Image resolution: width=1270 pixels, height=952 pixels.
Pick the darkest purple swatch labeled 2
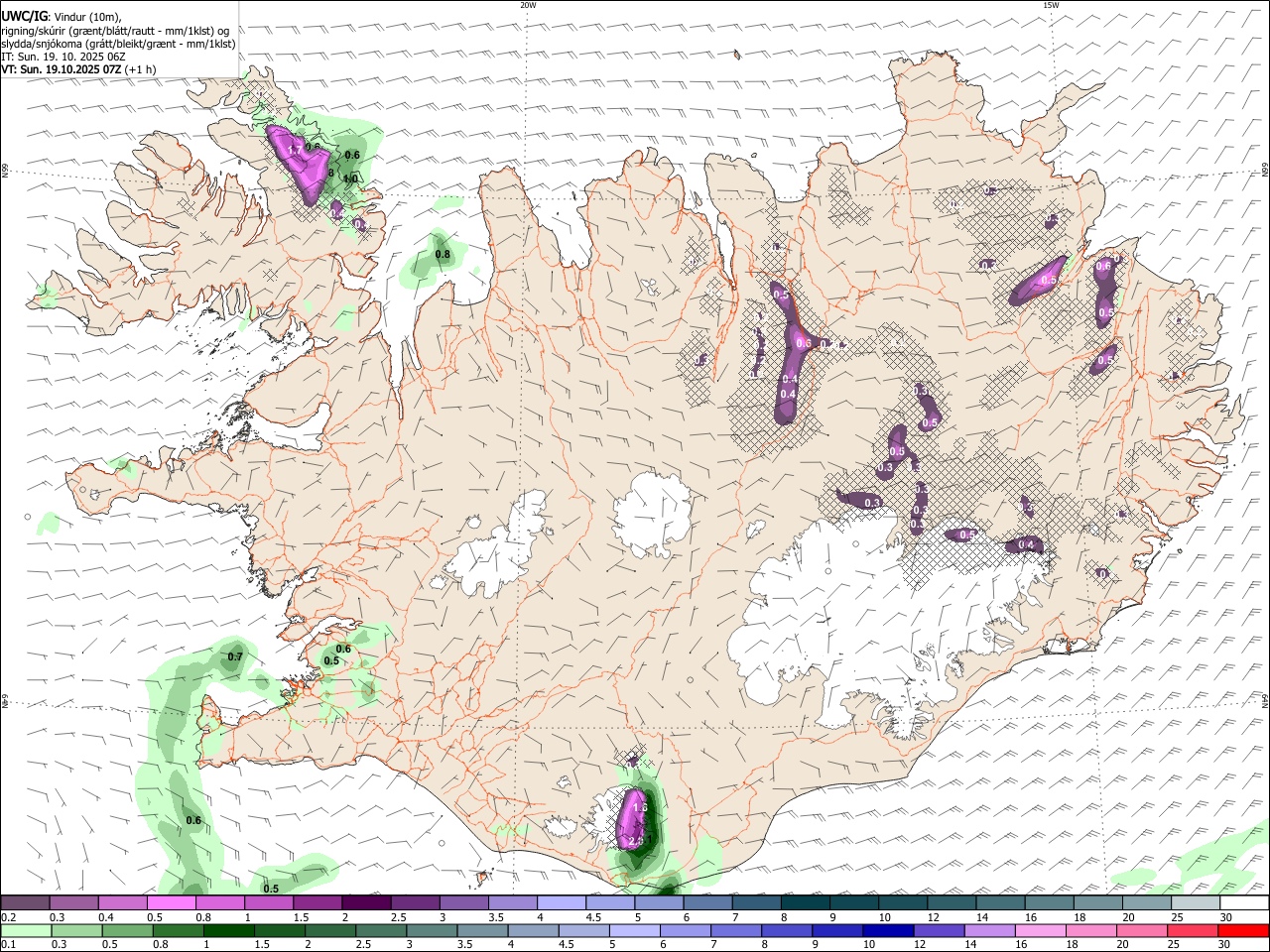[365, 902]
